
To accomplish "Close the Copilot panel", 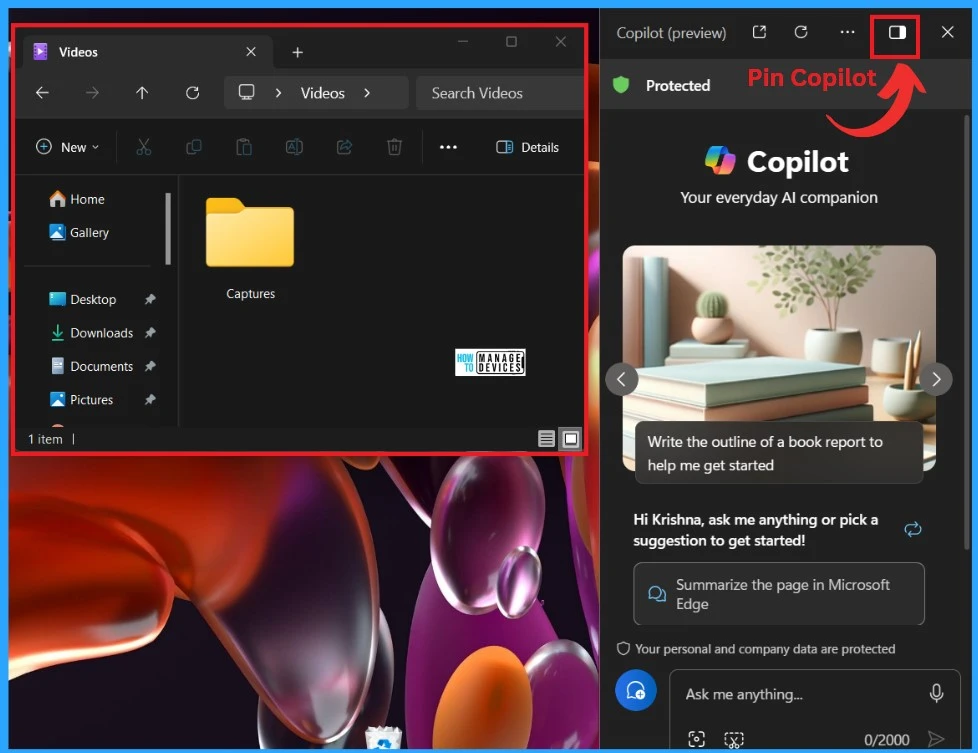I will pyautogui.click(x=947, y=32).
